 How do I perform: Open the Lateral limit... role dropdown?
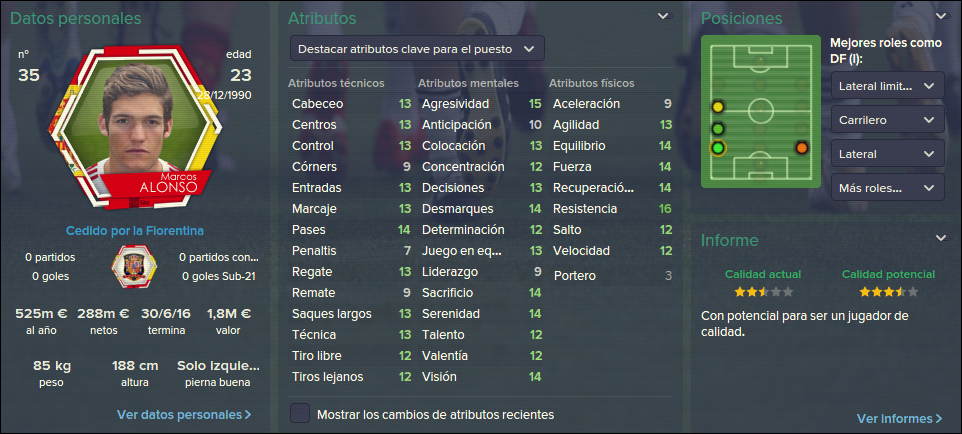pyautogui.click(x=888, y=86)
